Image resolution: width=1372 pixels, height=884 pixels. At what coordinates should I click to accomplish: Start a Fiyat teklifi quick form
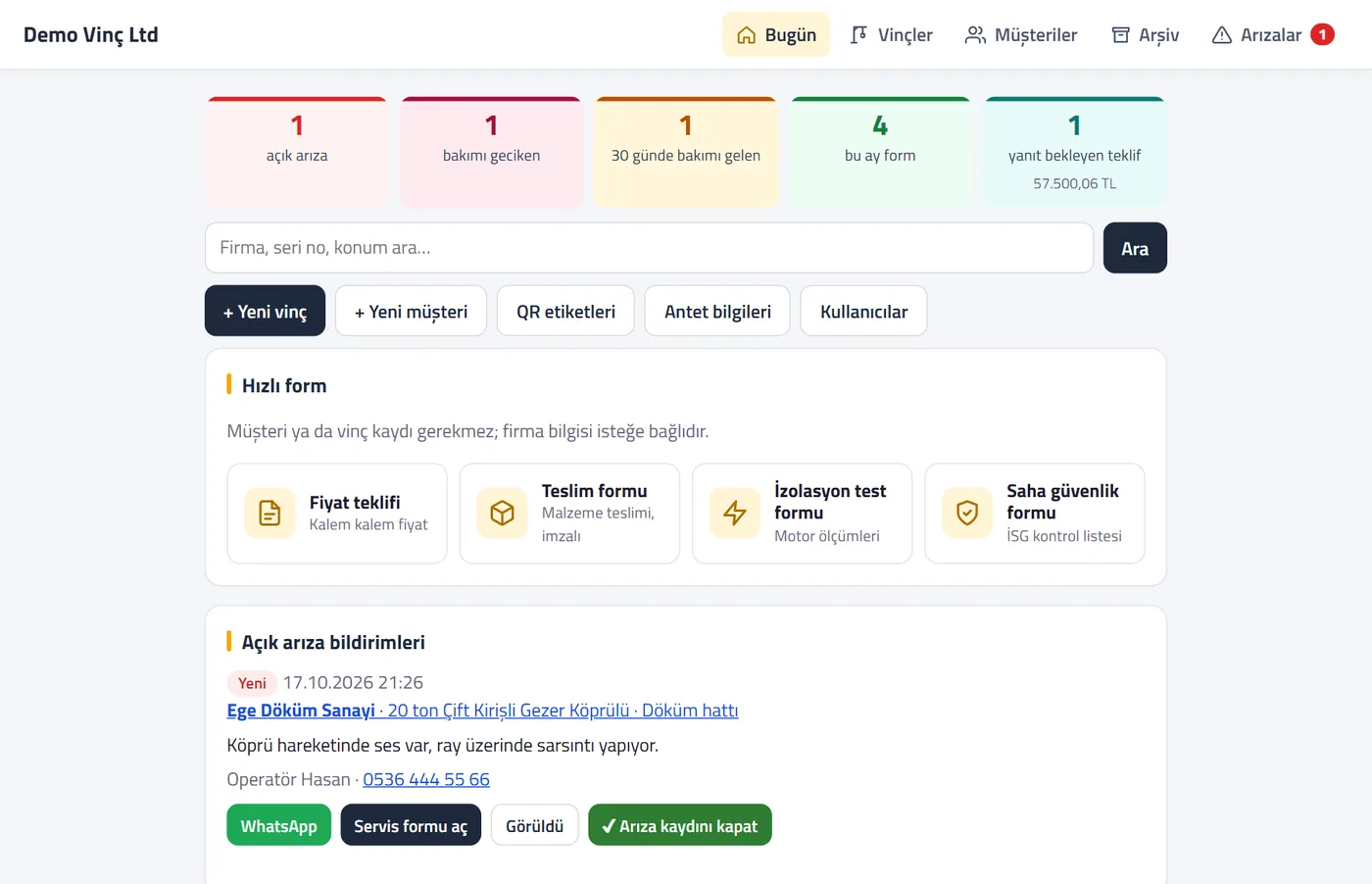coord(337,514)
